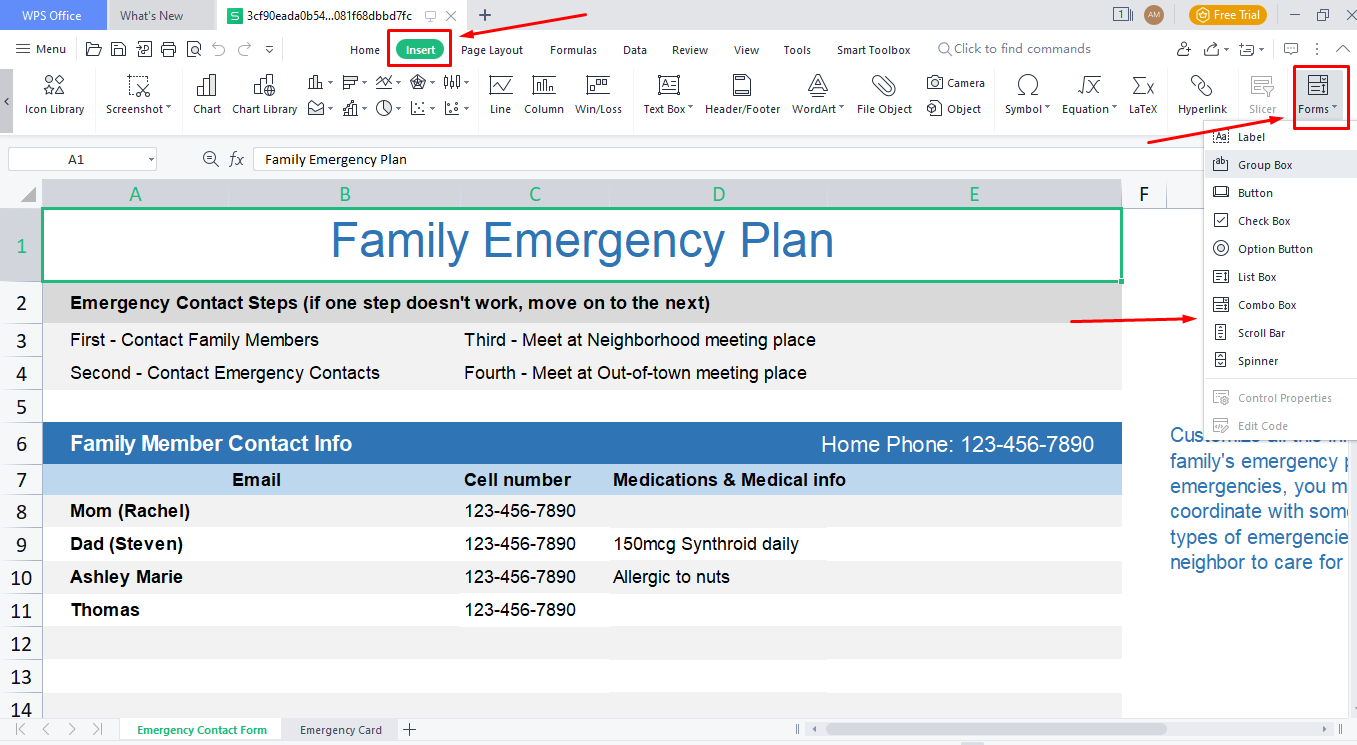Image resolution: width=1357 pixels, height=745 pixels.
Task: Select the Scroll Bar form control
Action: (1262, 332)
